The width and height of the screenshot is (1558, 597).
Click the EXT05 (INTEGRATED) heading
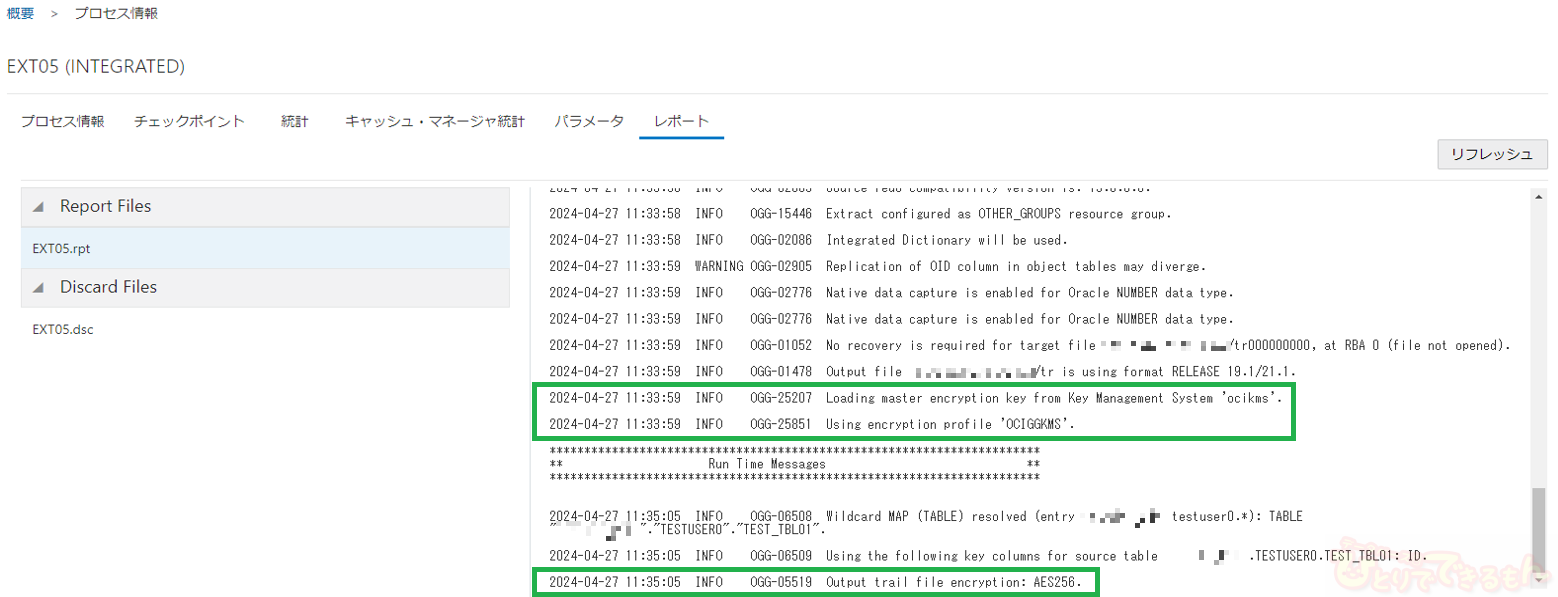96,66
